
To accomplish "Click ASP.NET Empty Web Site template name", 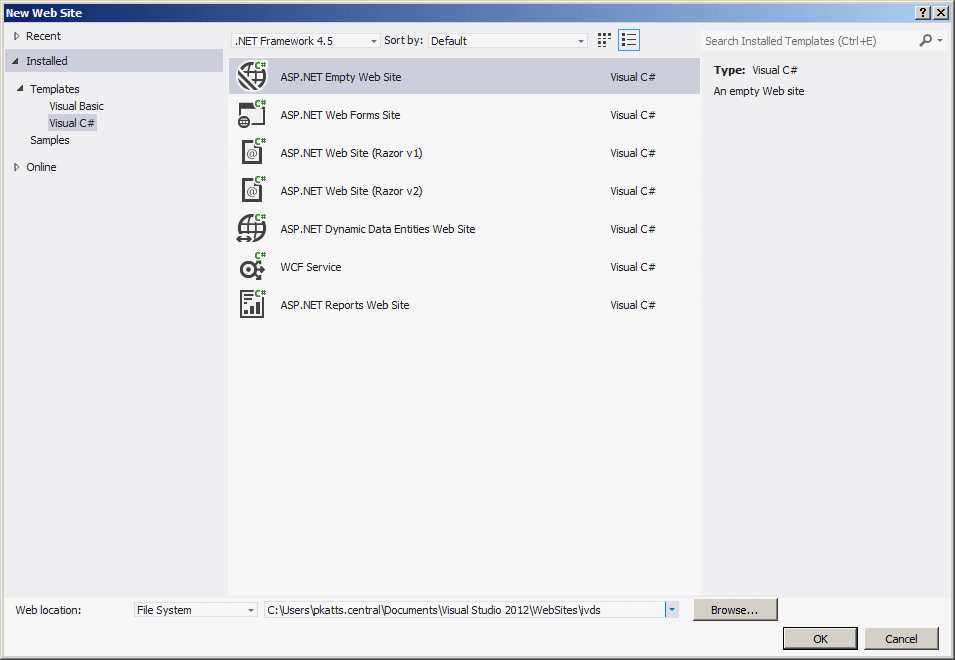I will click(341, 77).
